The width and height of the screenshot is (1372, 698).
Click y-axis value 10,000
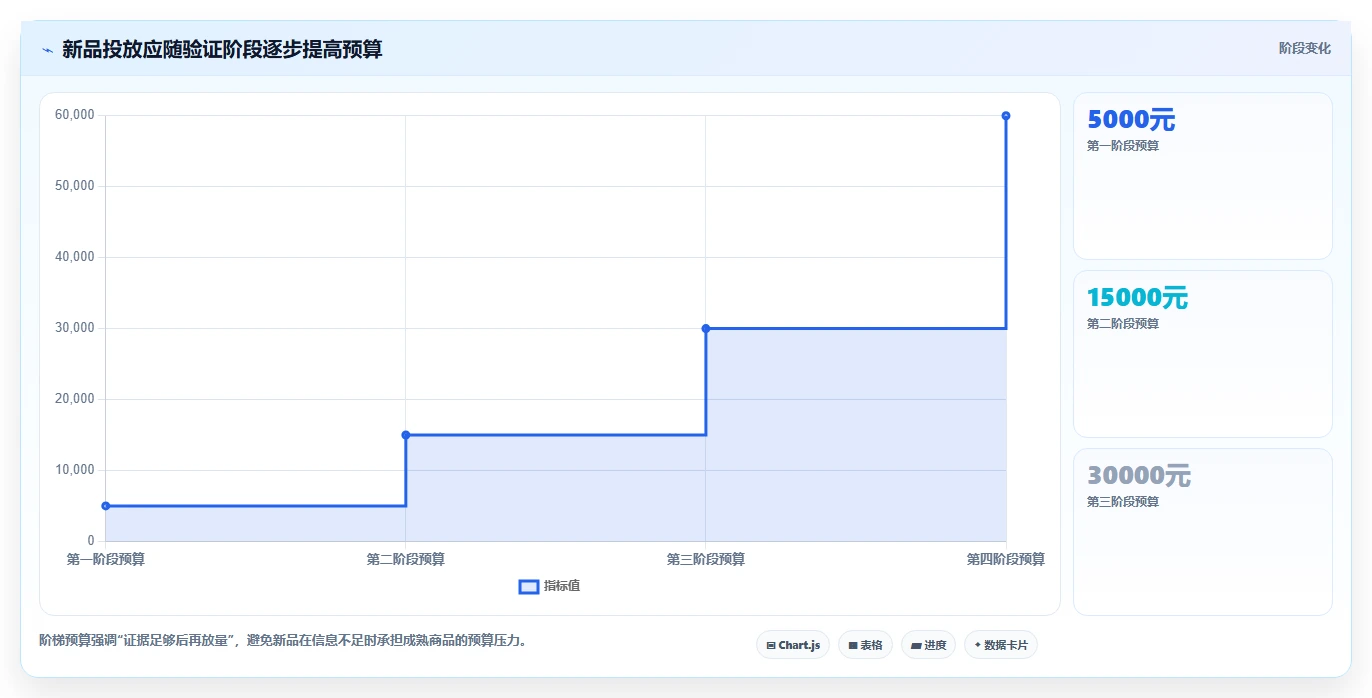pos(75,470)
